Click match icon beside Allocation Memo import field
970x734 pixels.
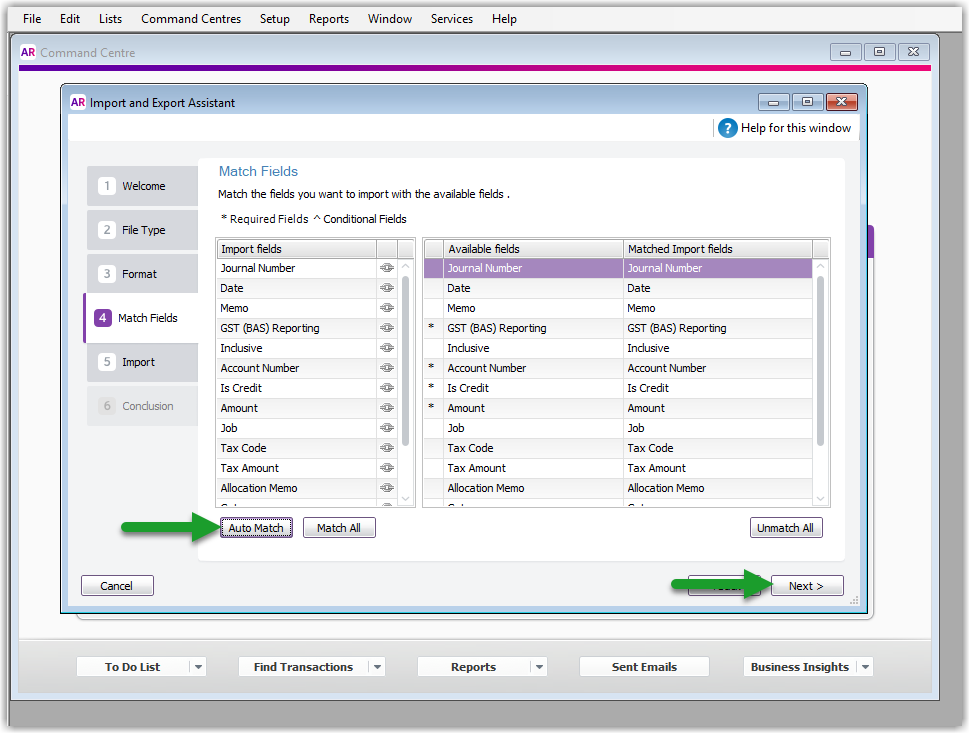click(x=387, y=488)
